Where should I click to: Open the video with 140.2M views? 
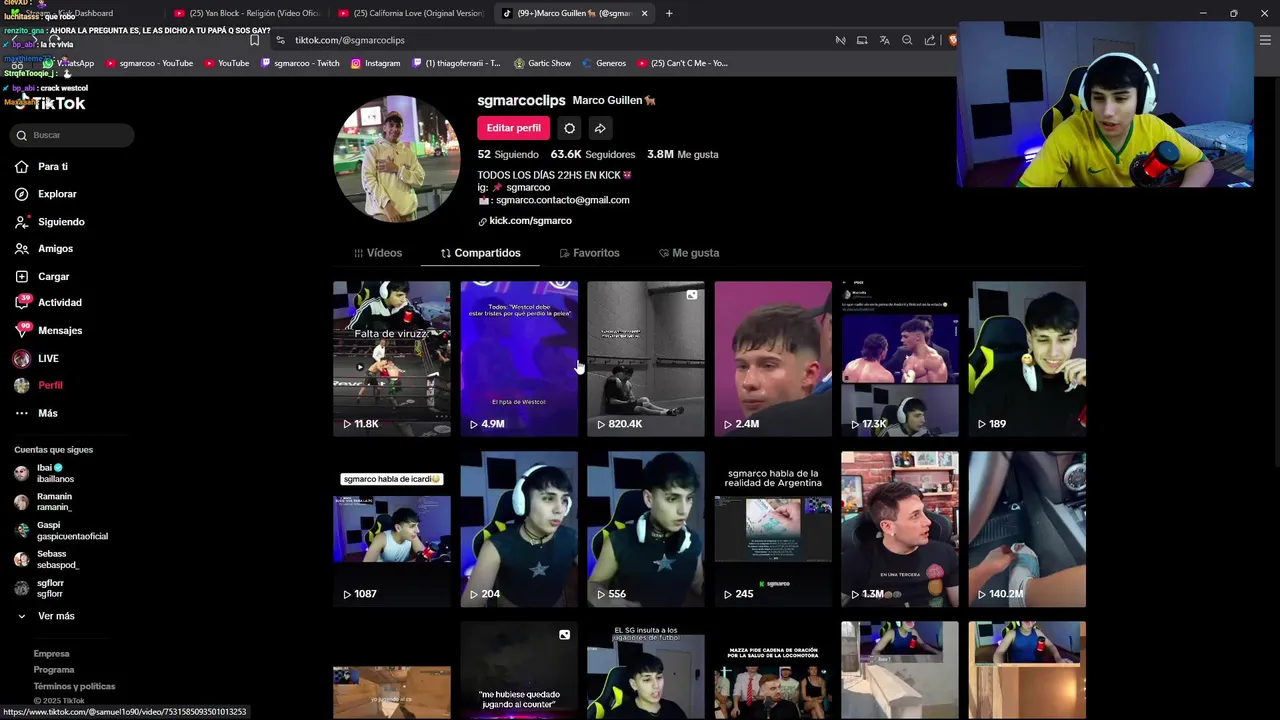coord(1027,529)
